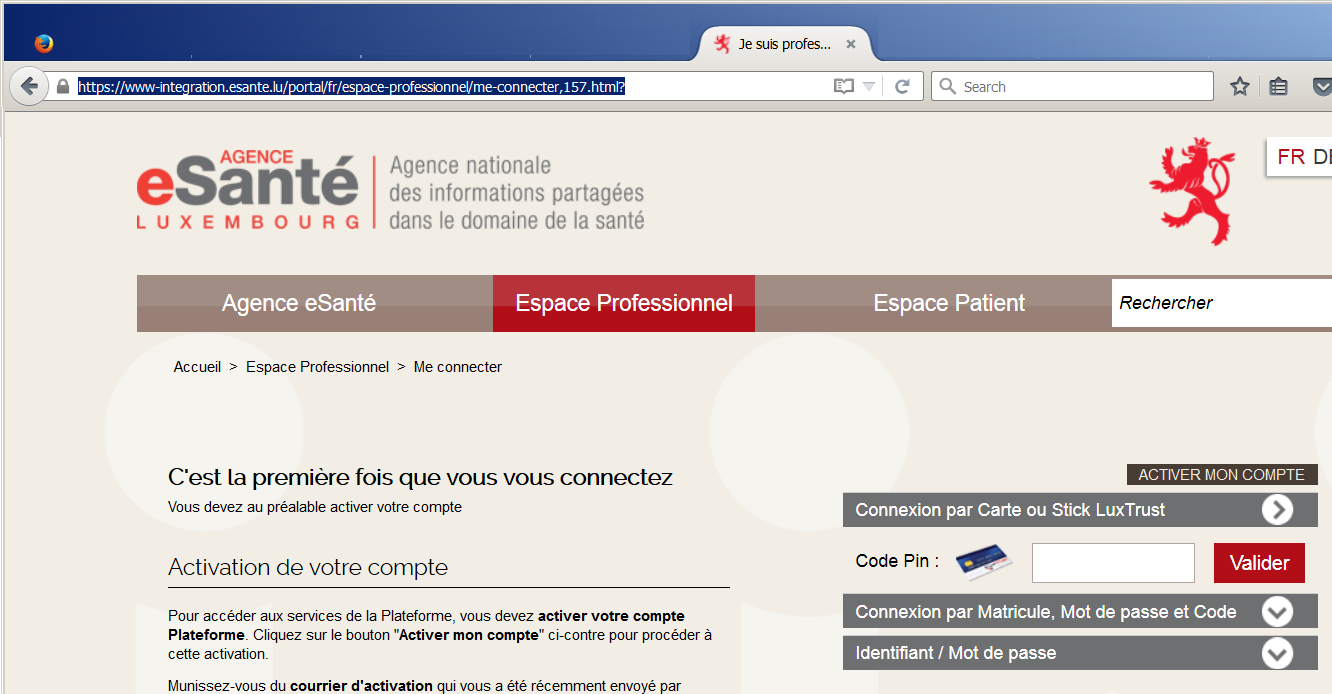This screenshot has height=694, width=1332.
Task: Click the browser back arrow button
Action: pos(29,87)
